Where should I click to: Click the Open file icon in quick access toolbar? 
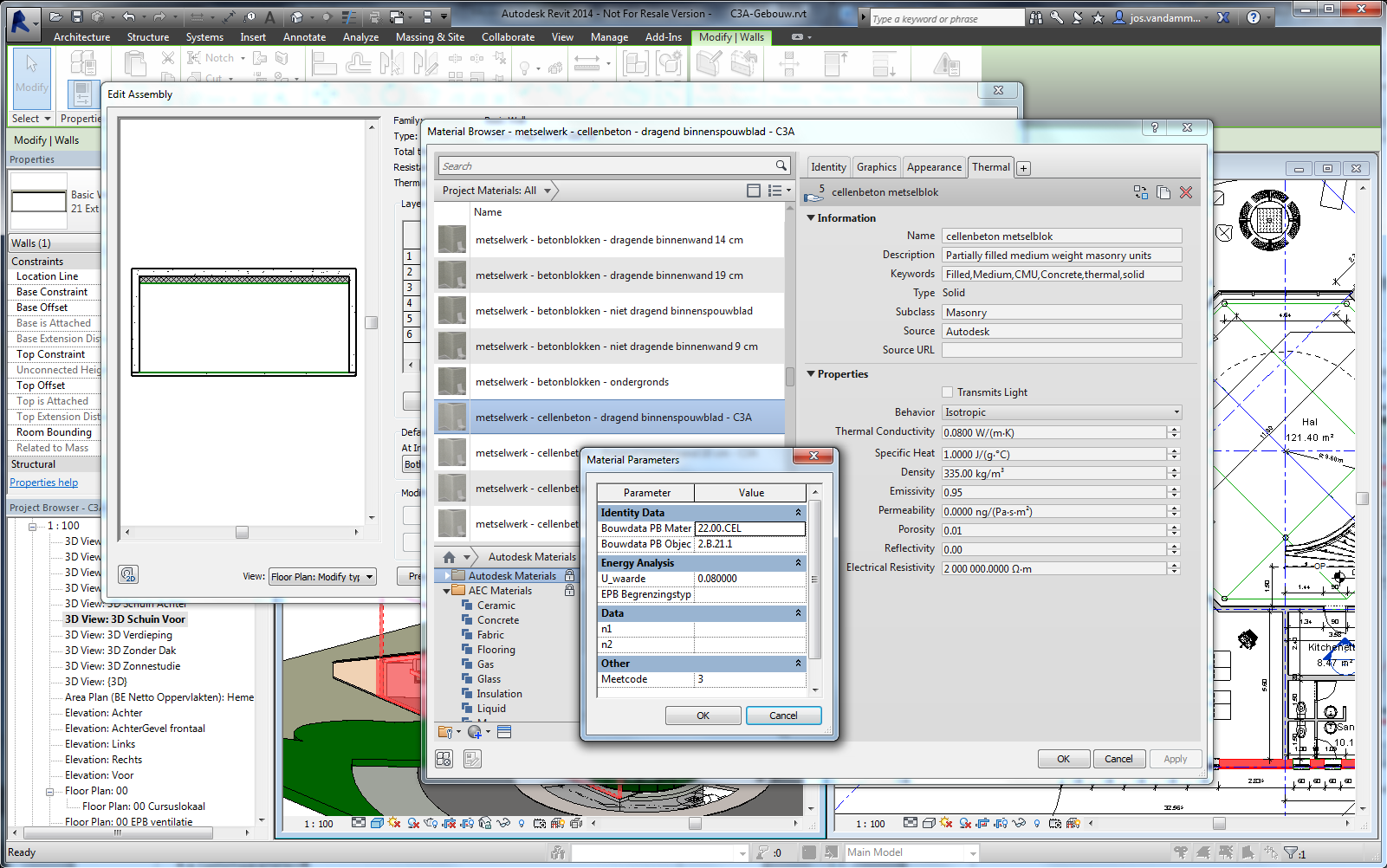click(55, 16)
